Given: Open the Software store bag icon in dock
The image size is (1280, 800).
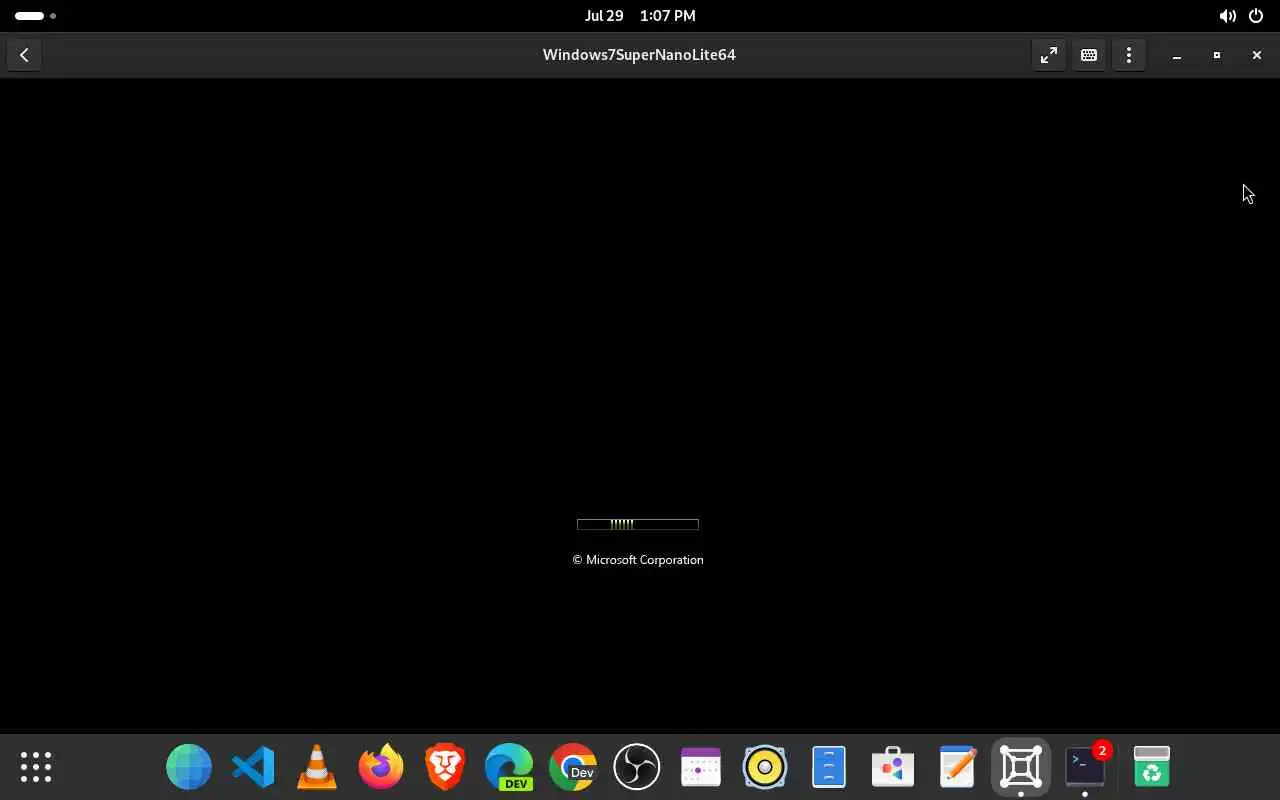Looking at the screenshot, I should tap(893, 767).
